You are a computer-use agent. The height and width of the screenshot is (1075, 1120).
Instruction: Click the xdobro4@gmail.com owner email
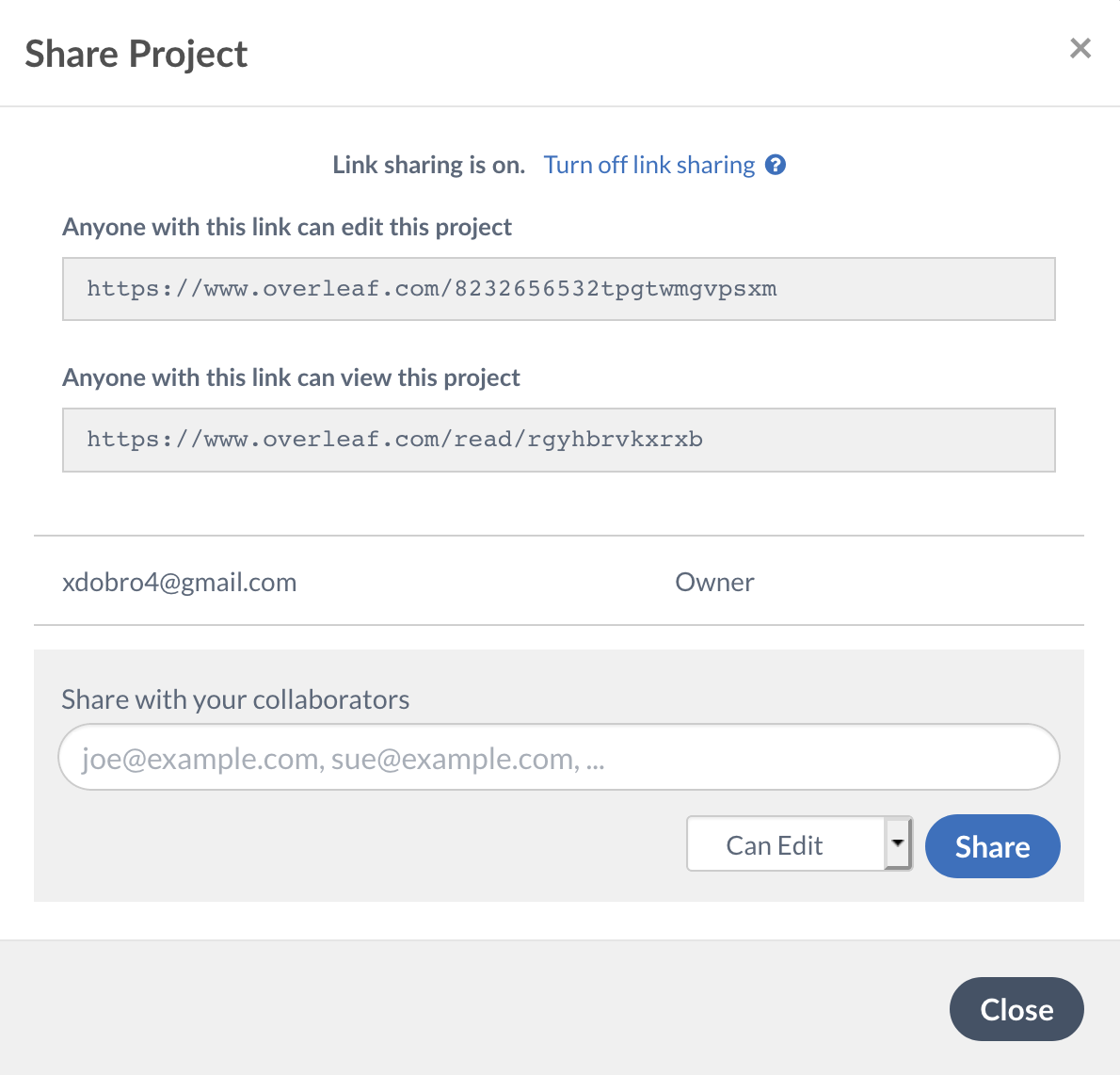click(x=179, y=583)
